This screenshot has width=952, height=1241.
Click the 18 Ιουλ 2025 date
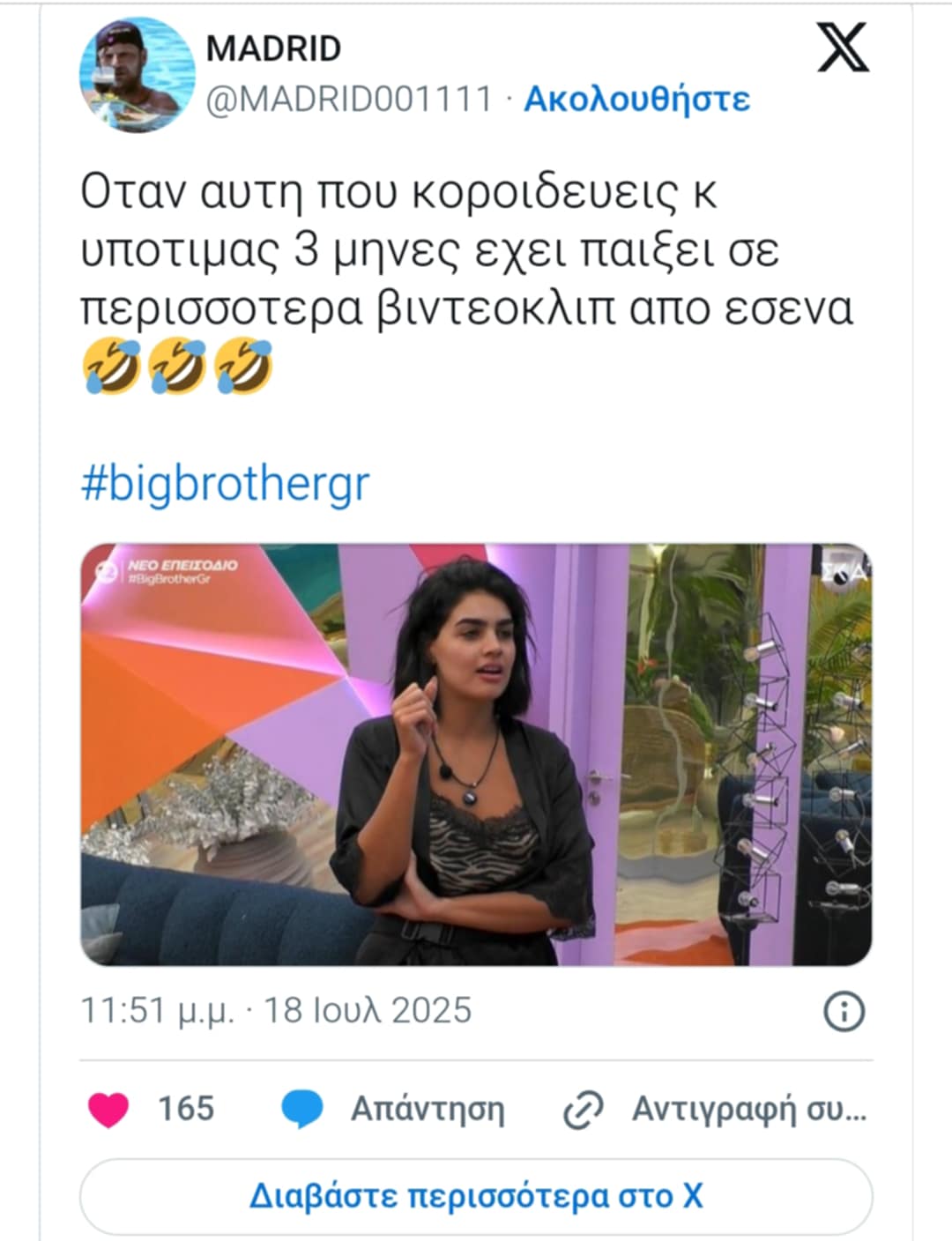pos(368,1010)
